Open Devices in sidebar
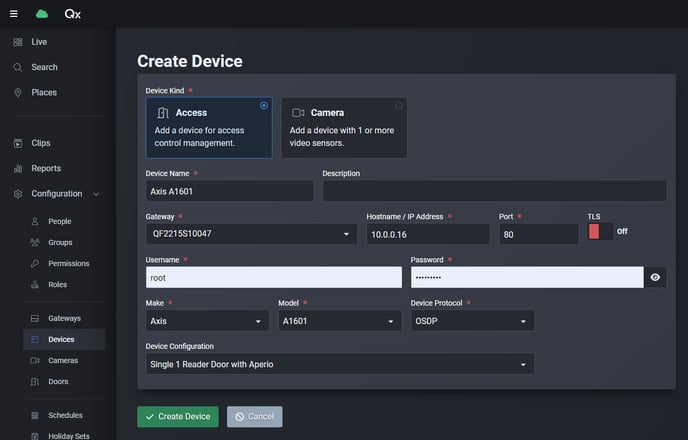 64,340
